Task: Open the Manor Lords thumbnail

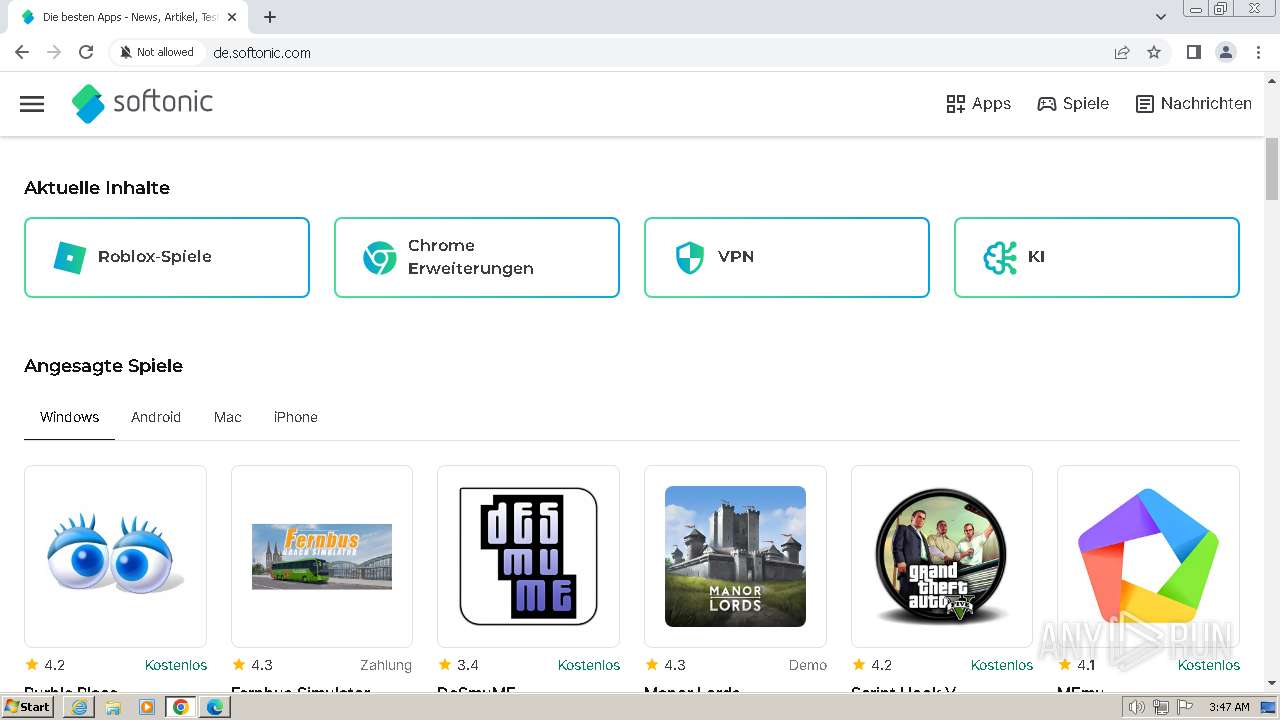Action: [x=735, y=556]
